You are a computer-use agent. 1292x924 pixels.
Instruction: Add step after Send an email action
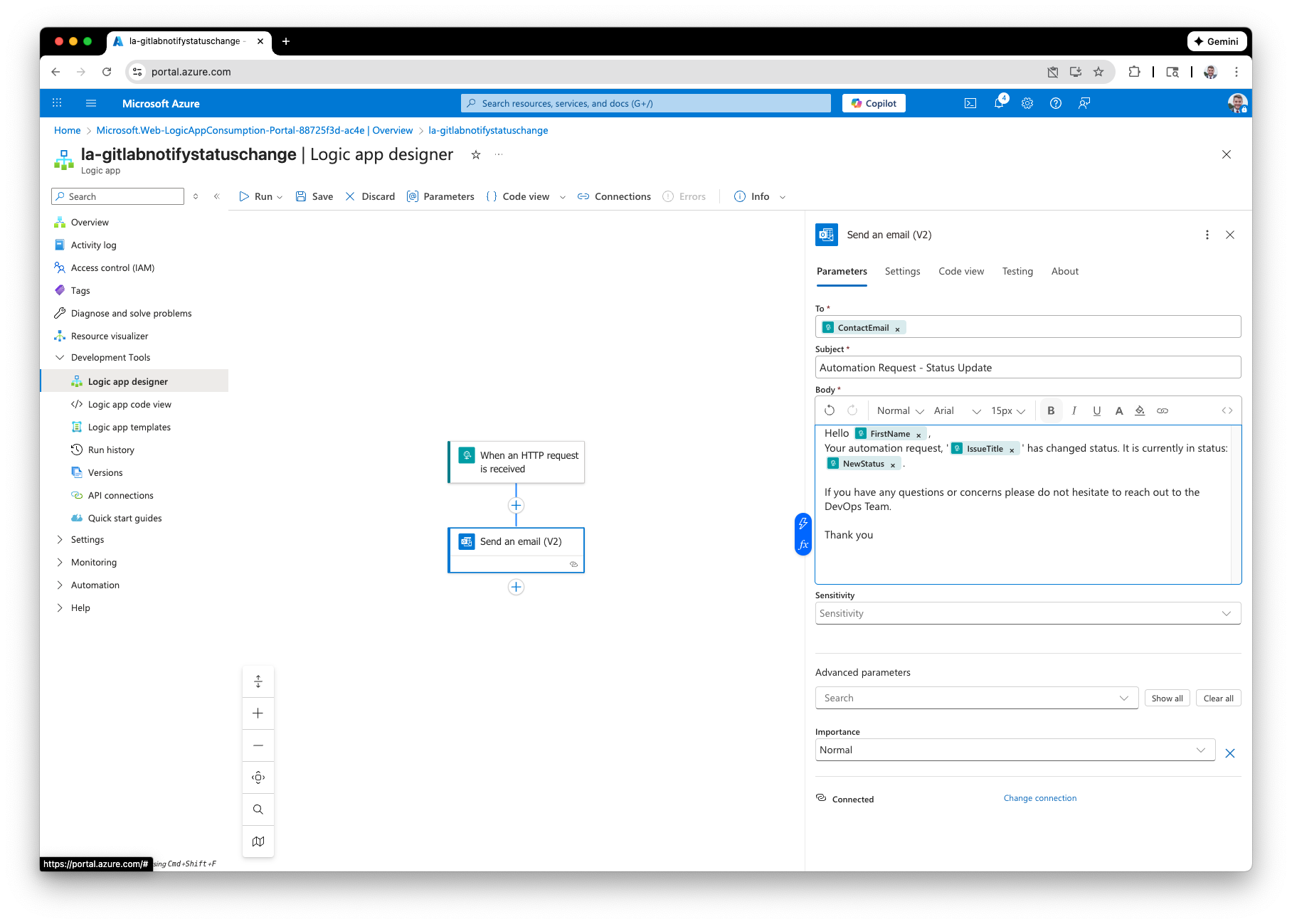pos(516,587)
